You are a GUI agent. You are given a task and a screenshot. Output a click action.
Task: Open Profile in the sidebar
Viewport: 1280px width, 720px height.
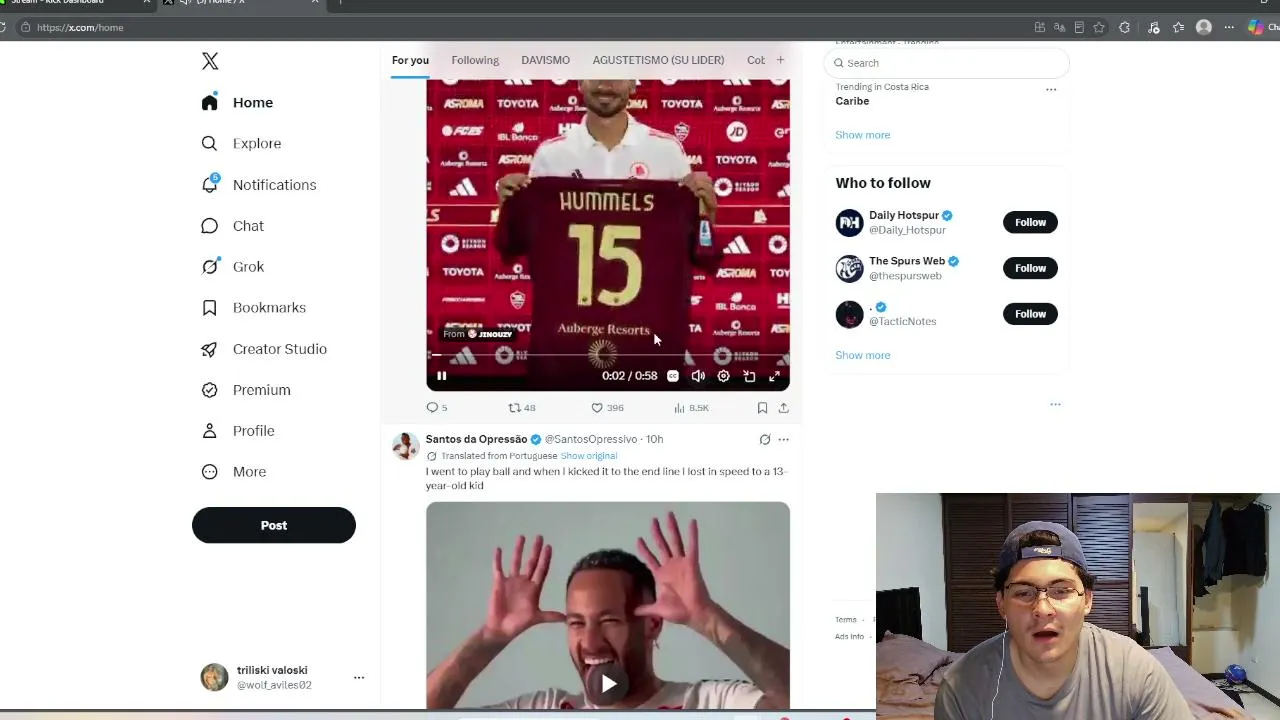237,430
